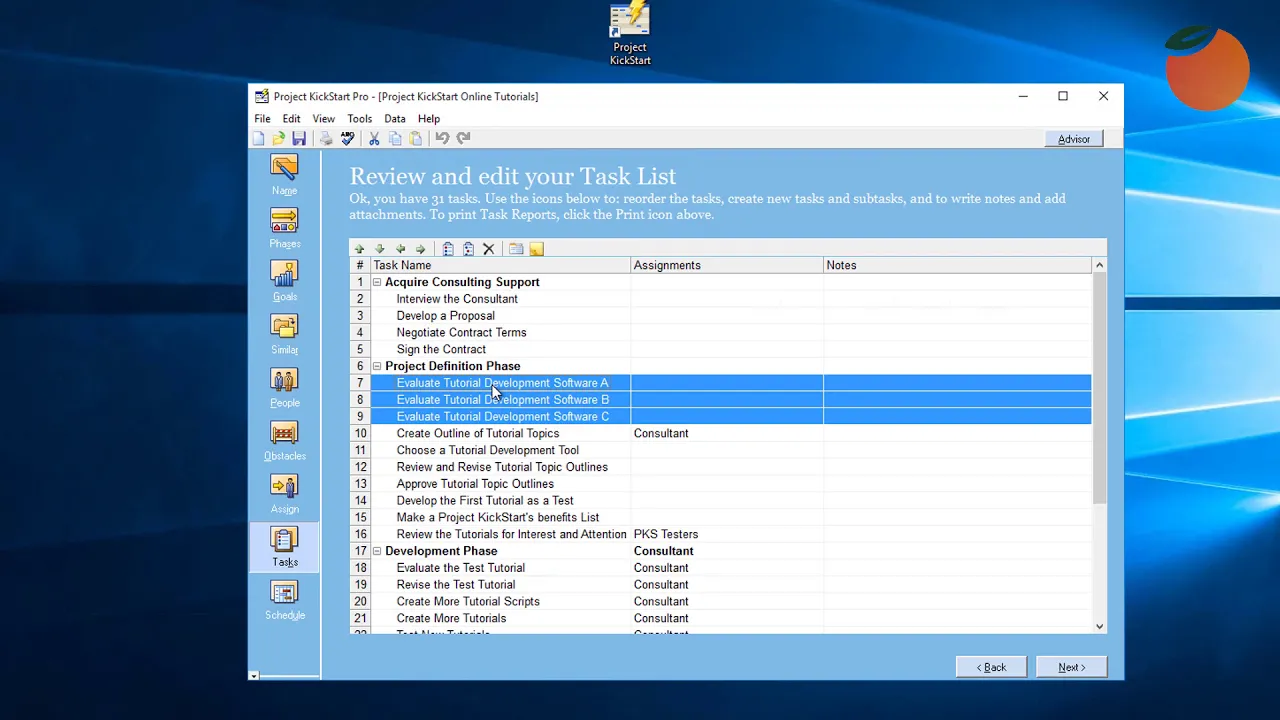Go to the Phases step in sidebar
This screenshot has height=720, width=1280.
[284, 228]
